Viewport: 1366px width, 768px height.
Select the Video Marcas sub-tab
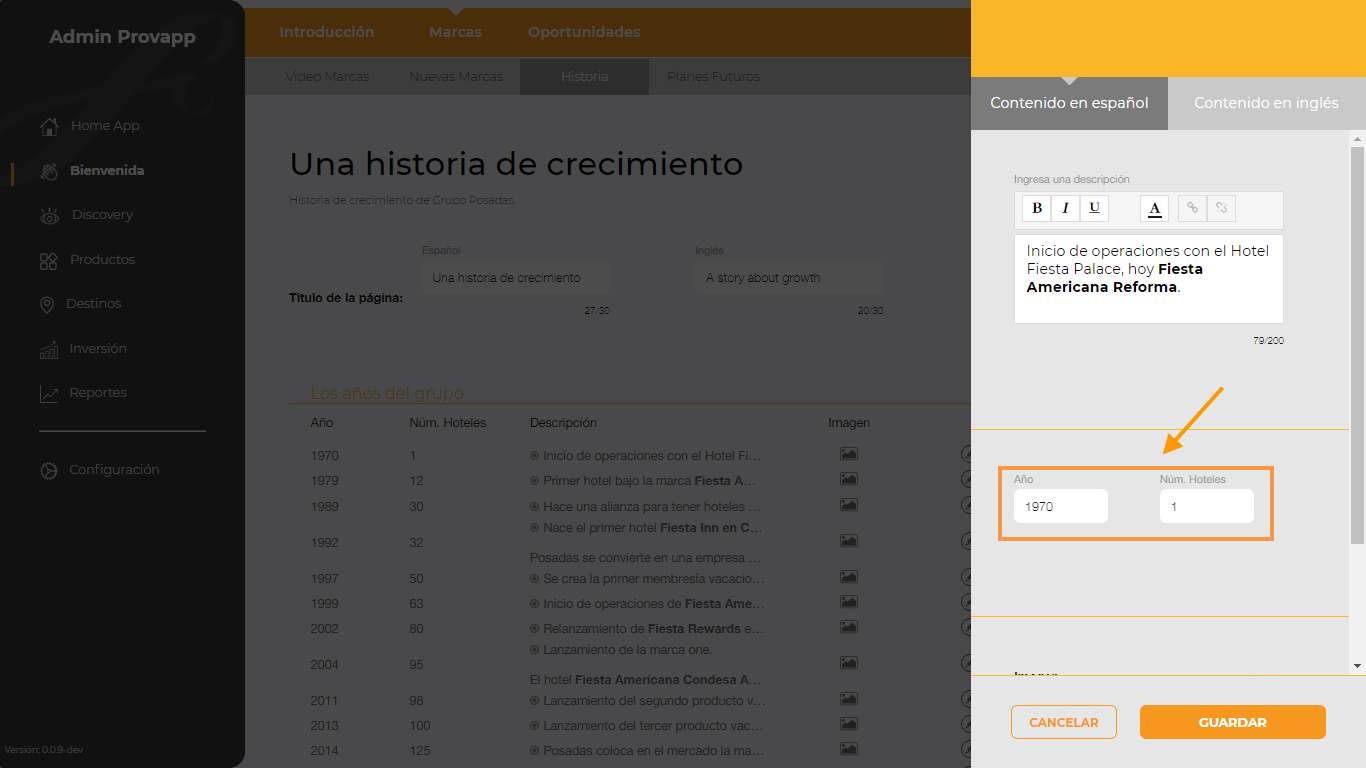pyautogui.click(x=327, y=77)
